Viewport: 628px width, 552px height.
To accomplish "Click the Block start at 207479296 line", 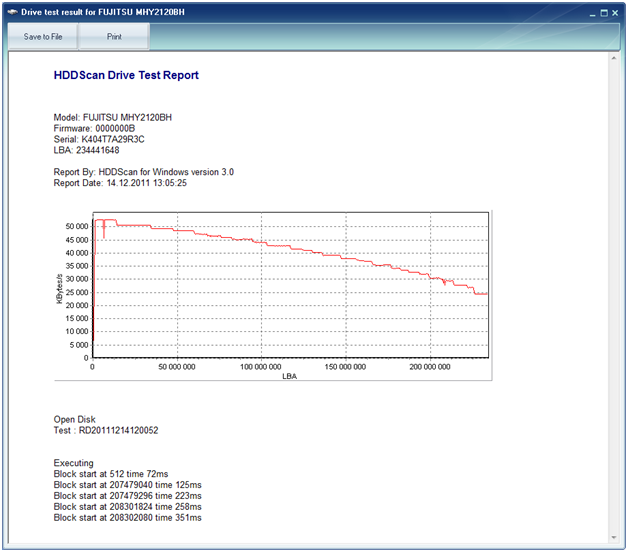I will coord(127,496).
